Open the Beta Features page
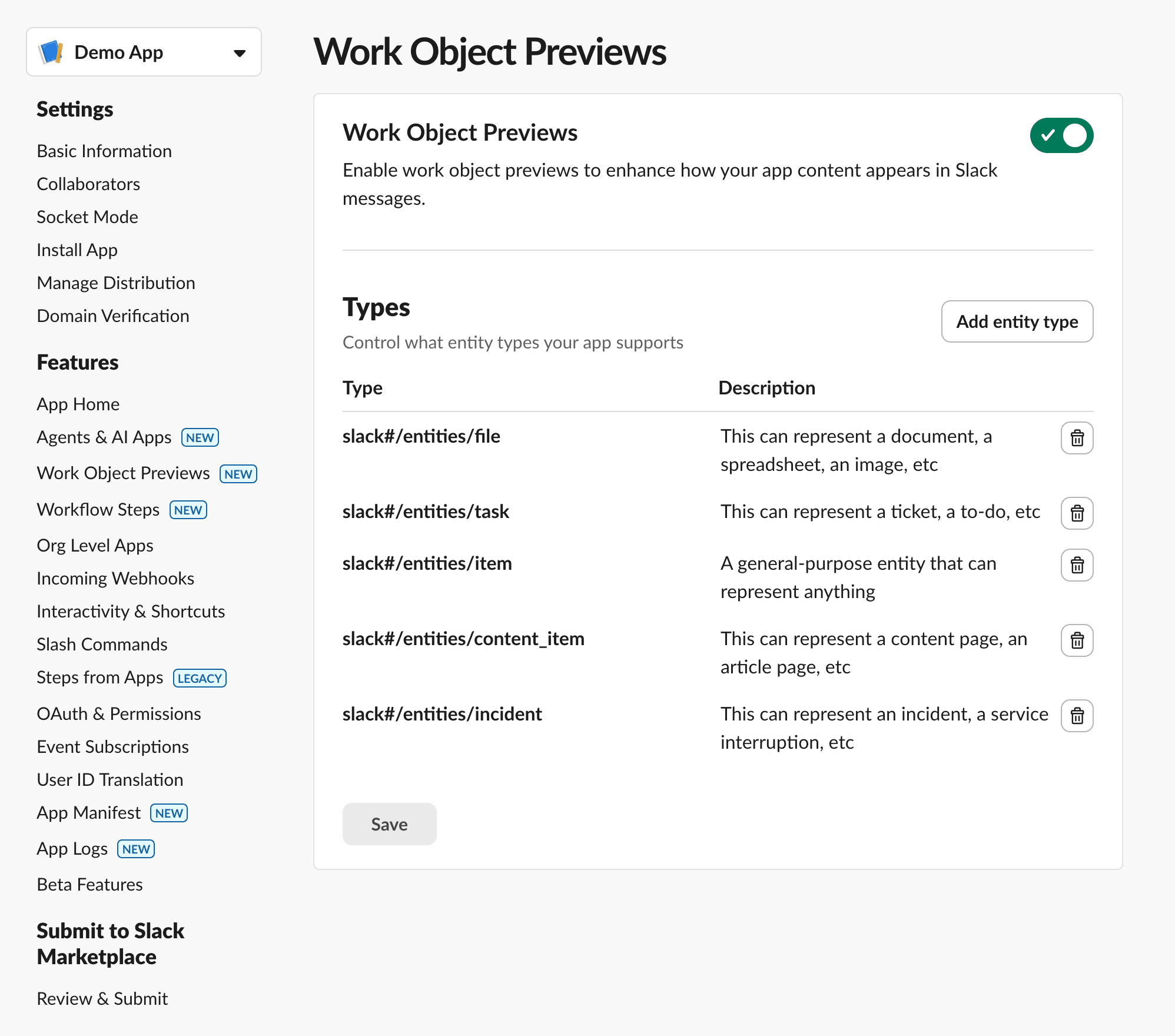 click(89, 885)
